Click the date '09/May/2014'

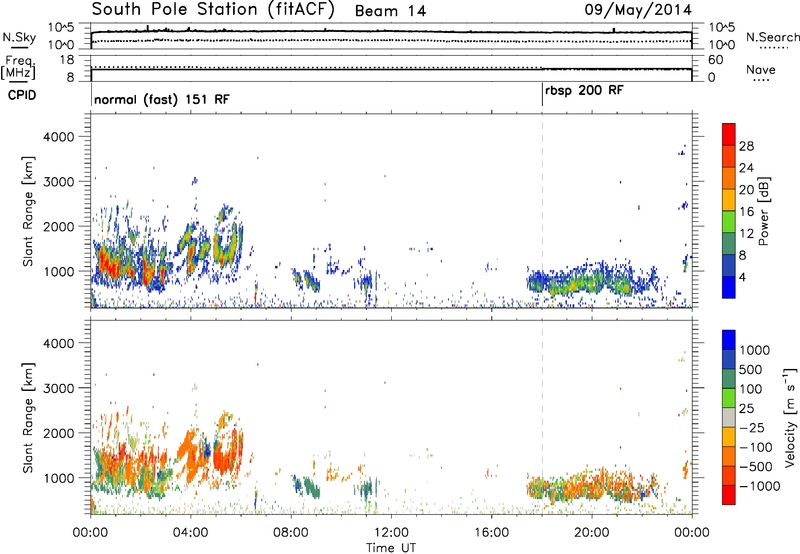[x=638, y=10]
